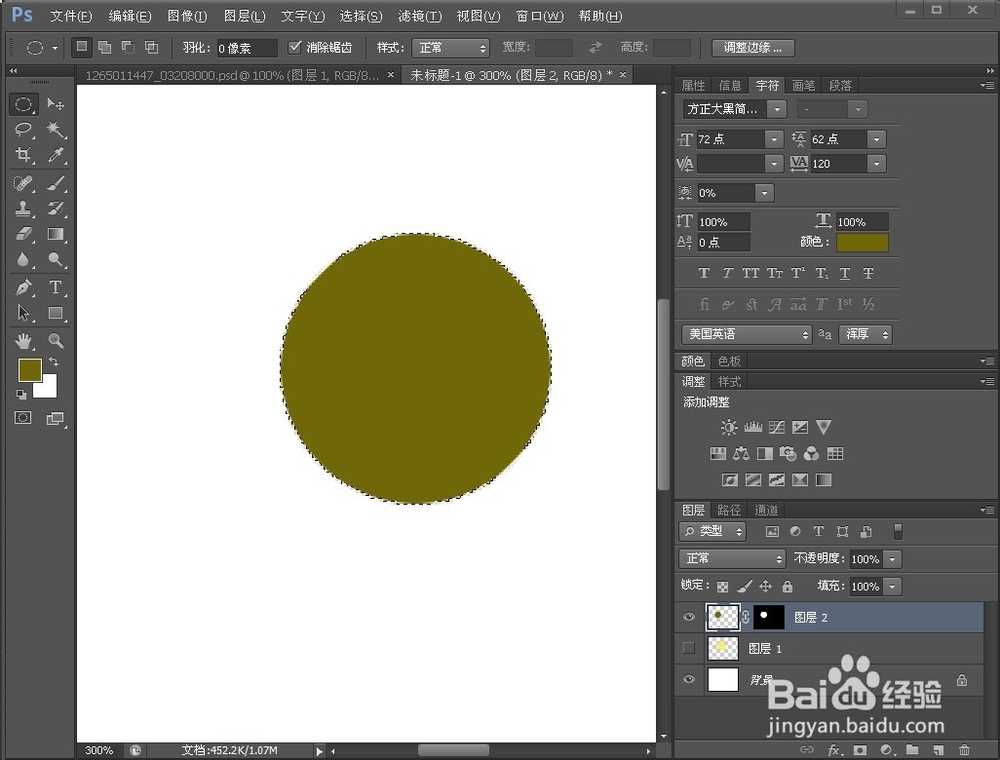Select the Pen tool
Viewport: 1000px width, 760px height.
[x=24, y=287]
